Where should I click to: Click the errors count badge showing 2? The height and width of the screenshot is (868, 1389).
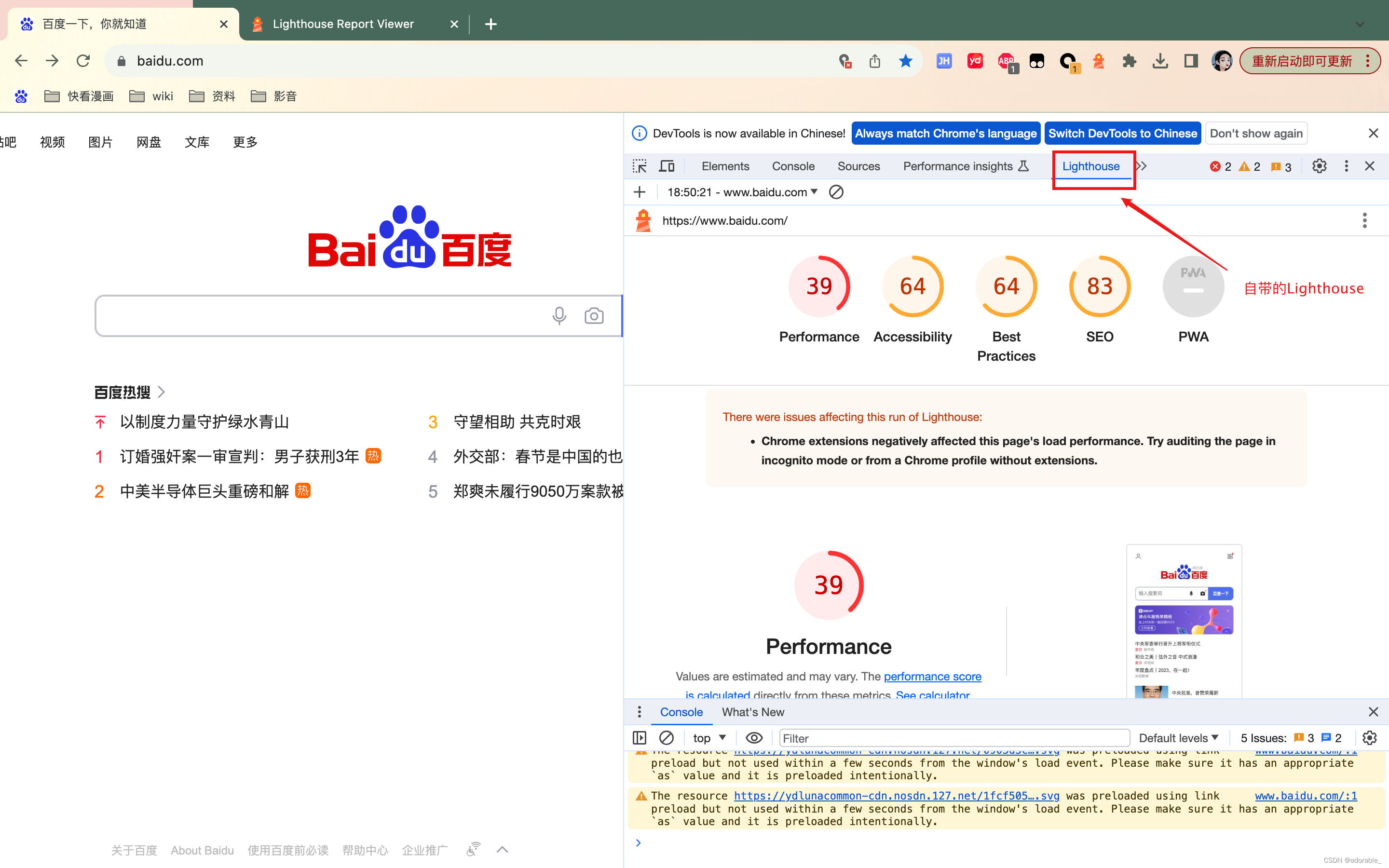pos(1221,166)
